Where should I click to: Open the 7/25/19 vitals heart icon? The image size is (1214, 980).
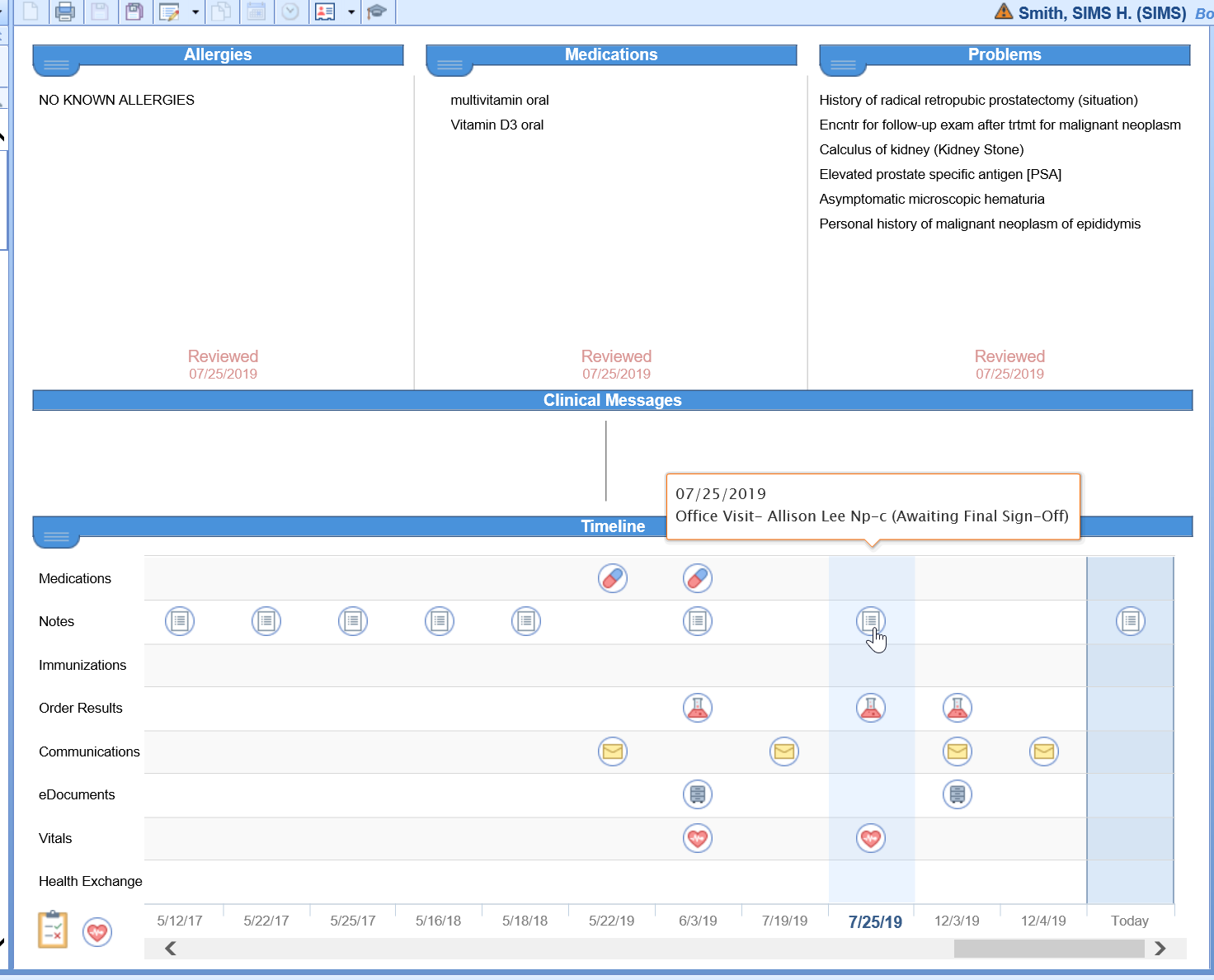click(871, 838)
